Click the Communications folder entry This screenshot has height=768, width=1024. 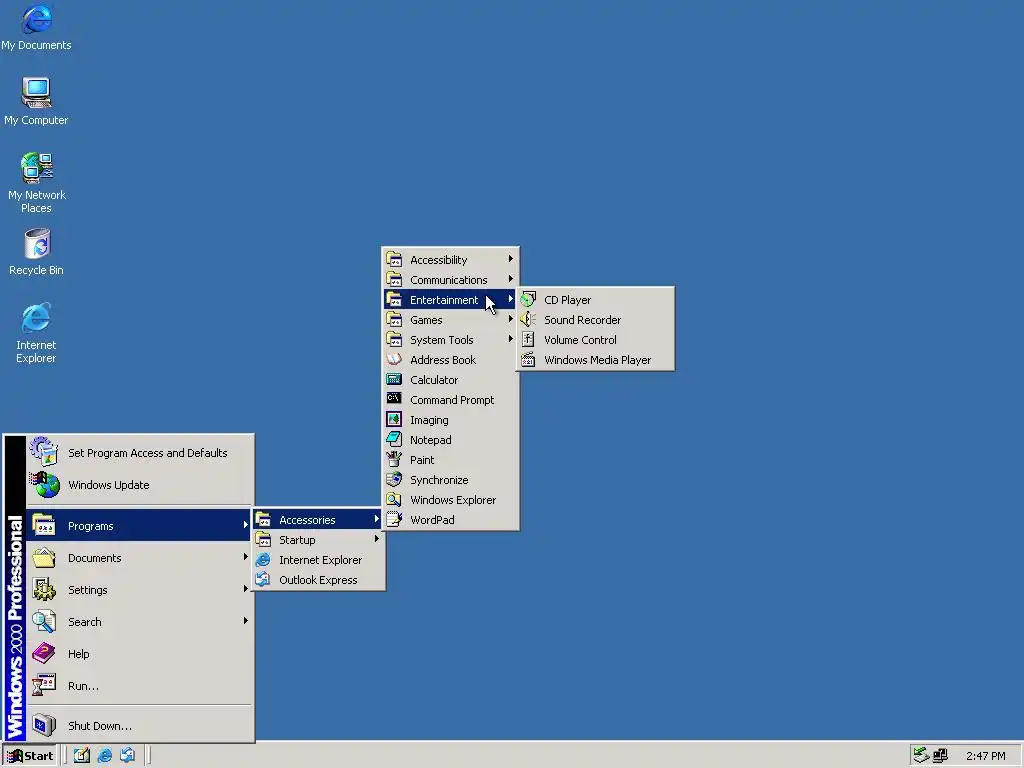coord(451,280)
